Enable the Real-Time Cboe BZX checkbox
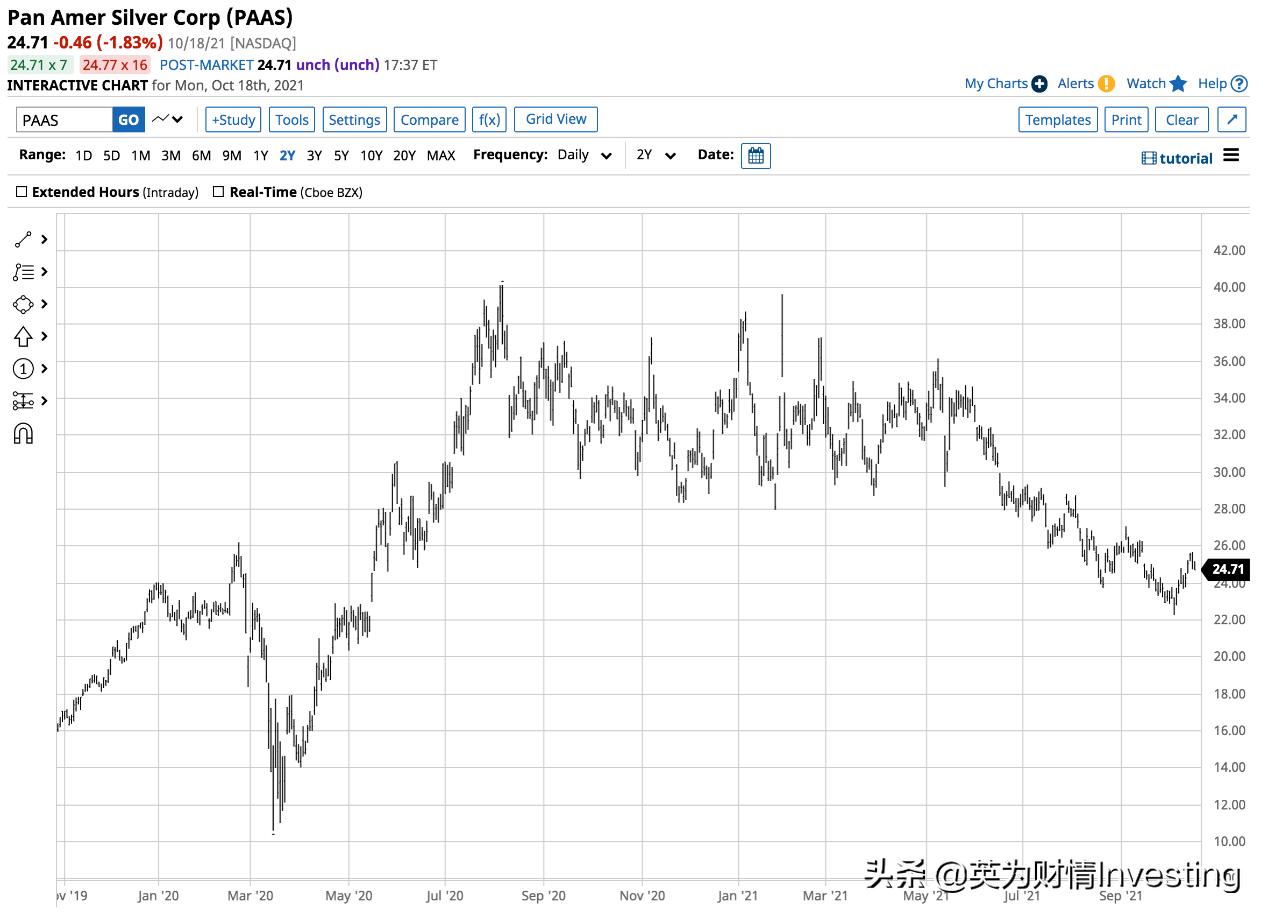The height and width of the screenshot is (916, 1268). 218,192
